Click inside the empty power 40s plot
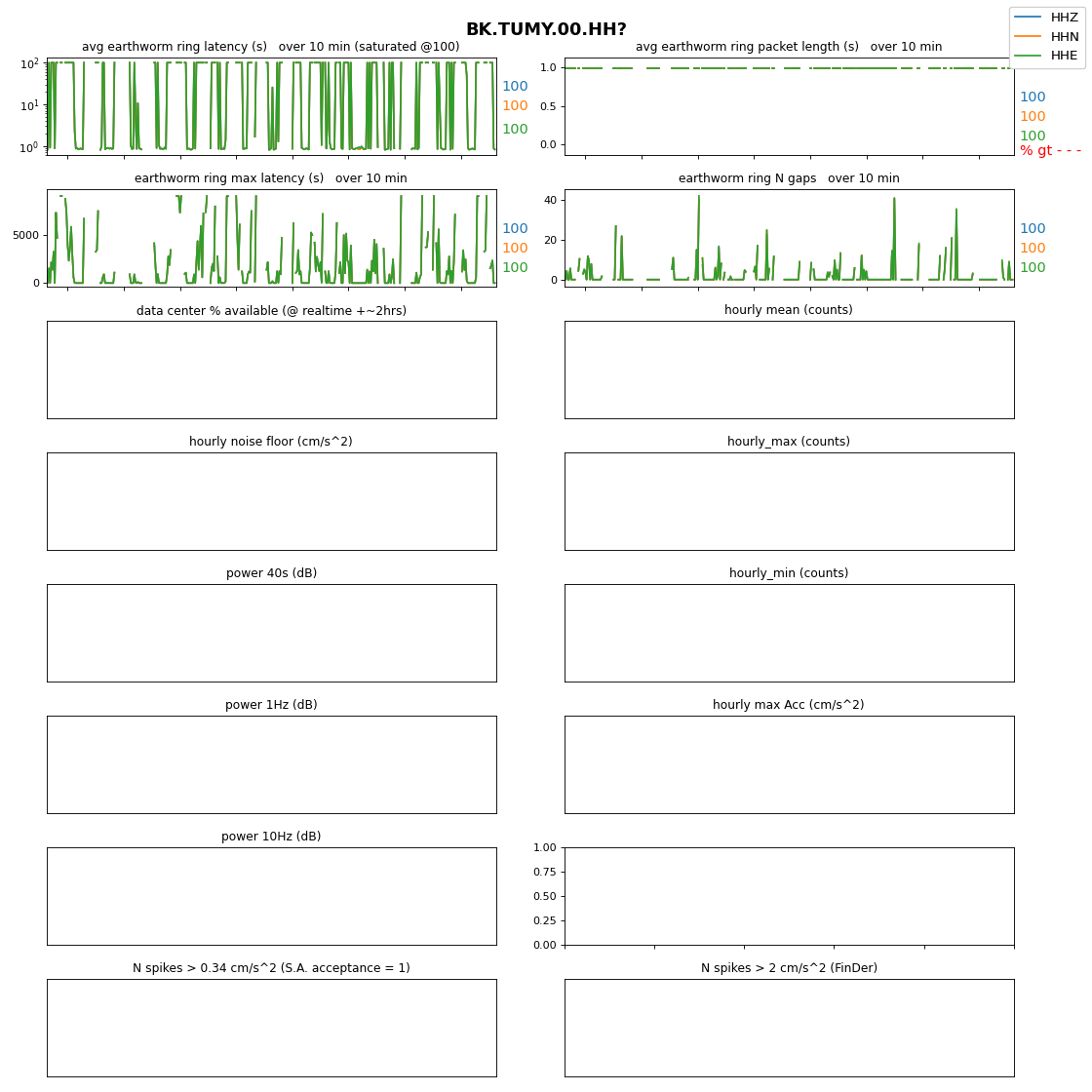 (x=272, y=633)
